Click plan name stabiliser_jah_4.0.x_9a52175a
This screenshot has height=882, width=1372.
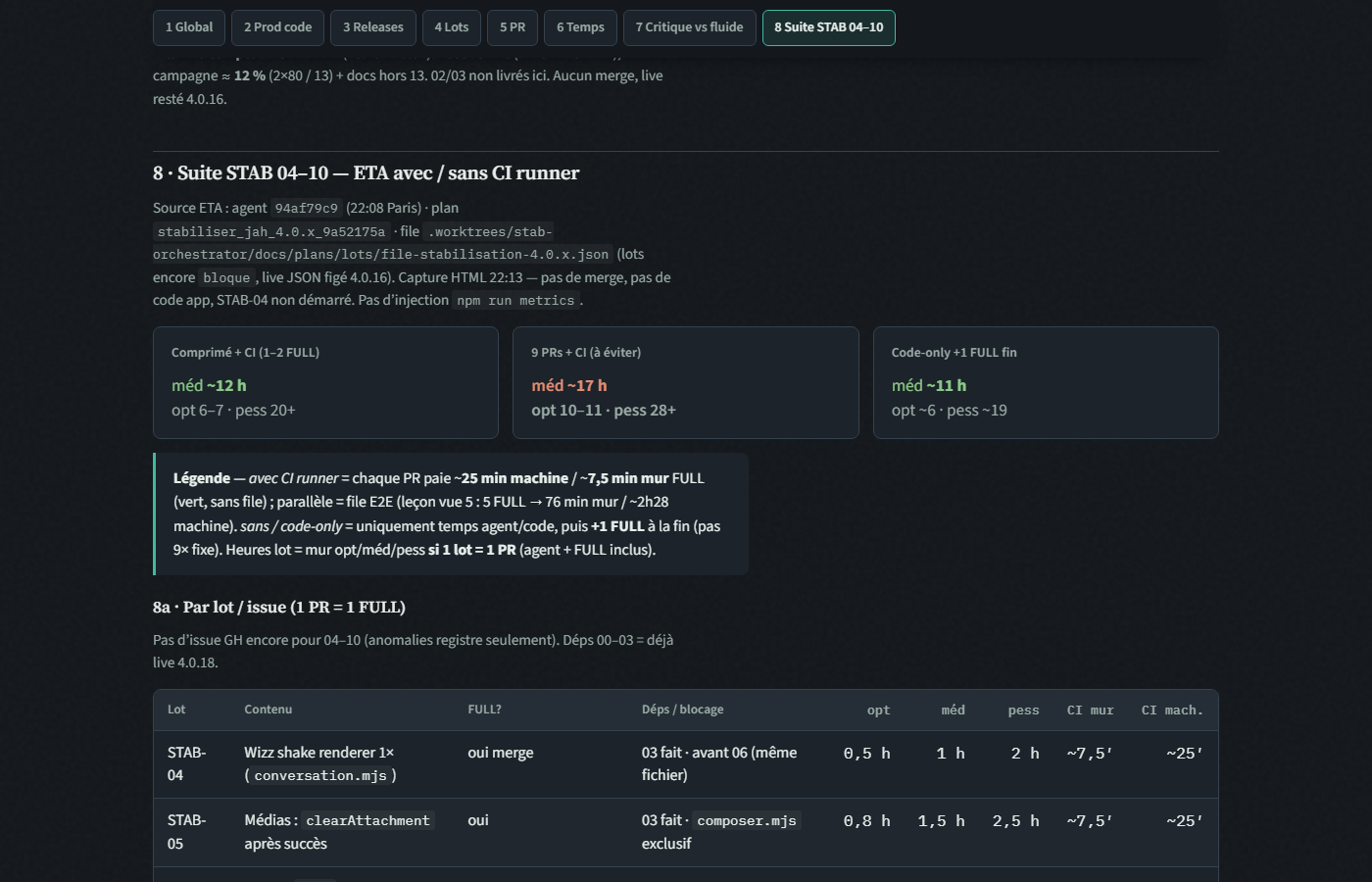click(271, 231)
